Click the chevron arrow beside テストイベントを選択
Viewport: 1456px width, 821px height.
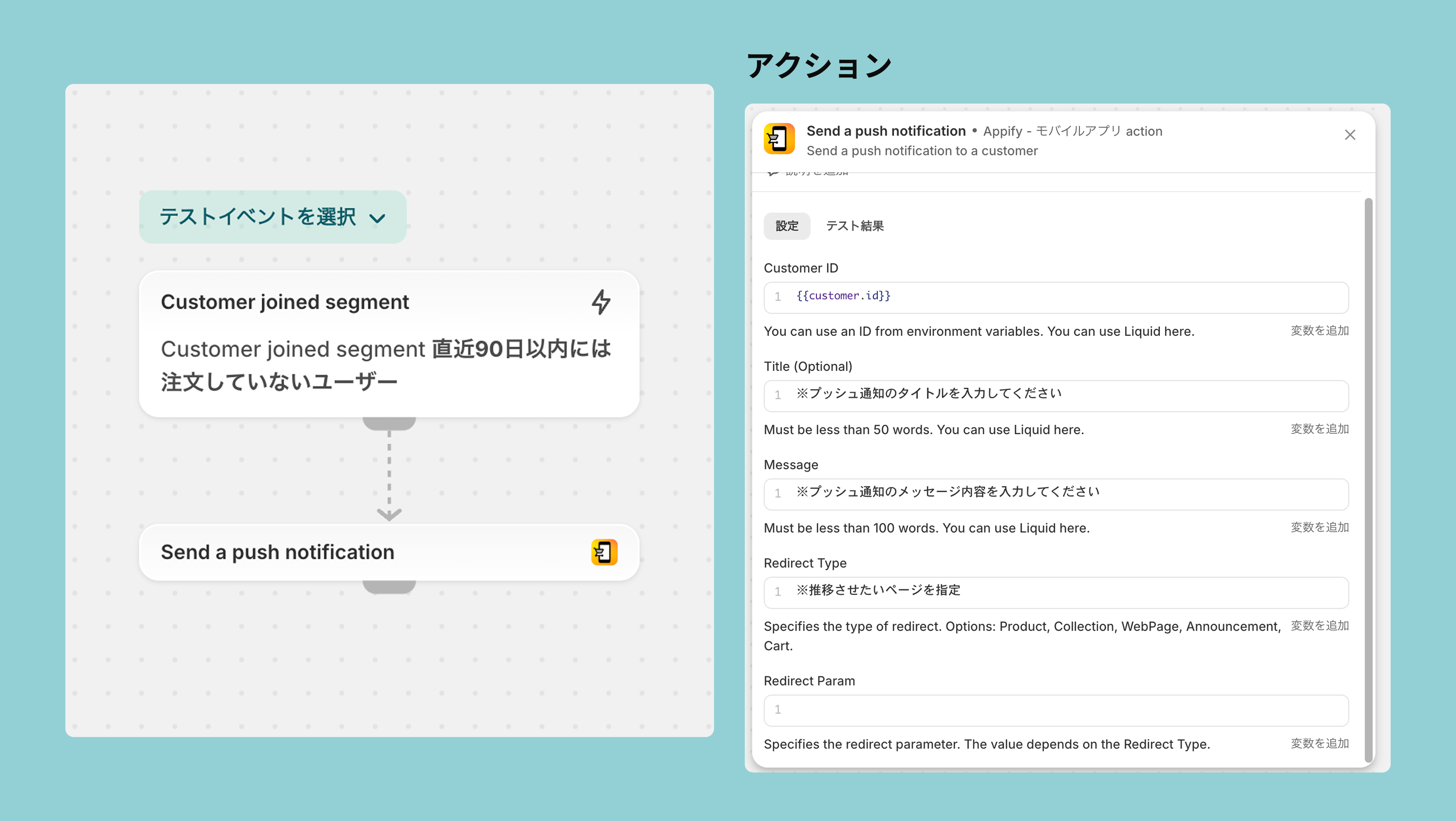pos(377,218)
